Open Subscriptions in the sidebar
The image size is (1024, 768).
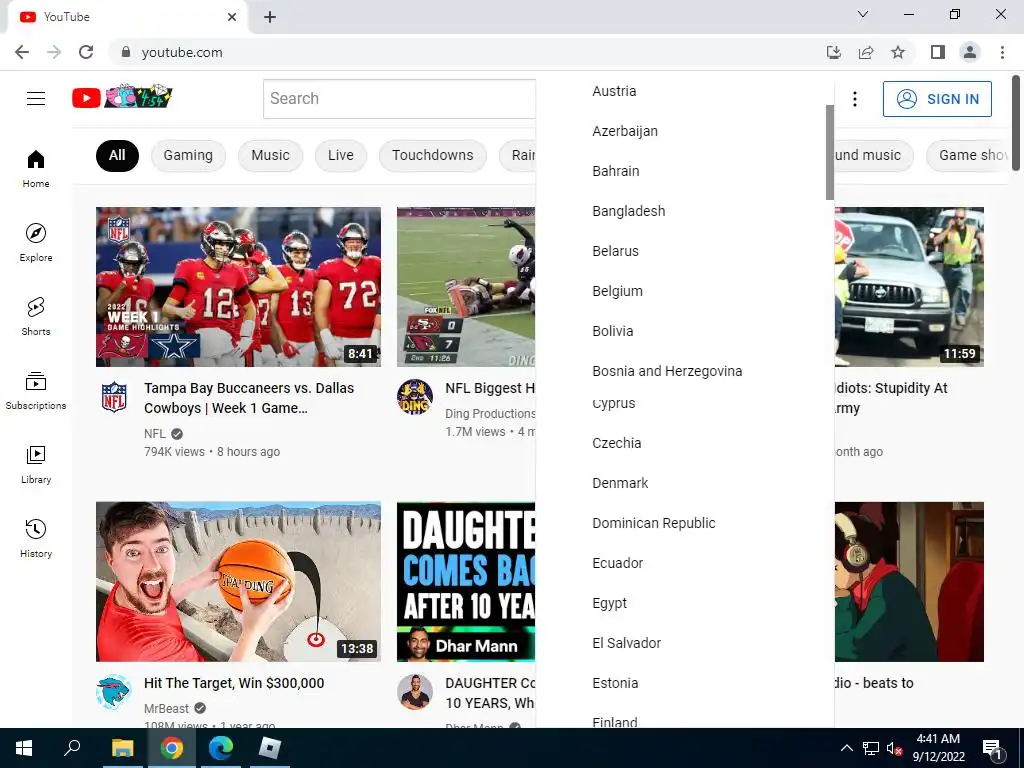coord(36,390)
